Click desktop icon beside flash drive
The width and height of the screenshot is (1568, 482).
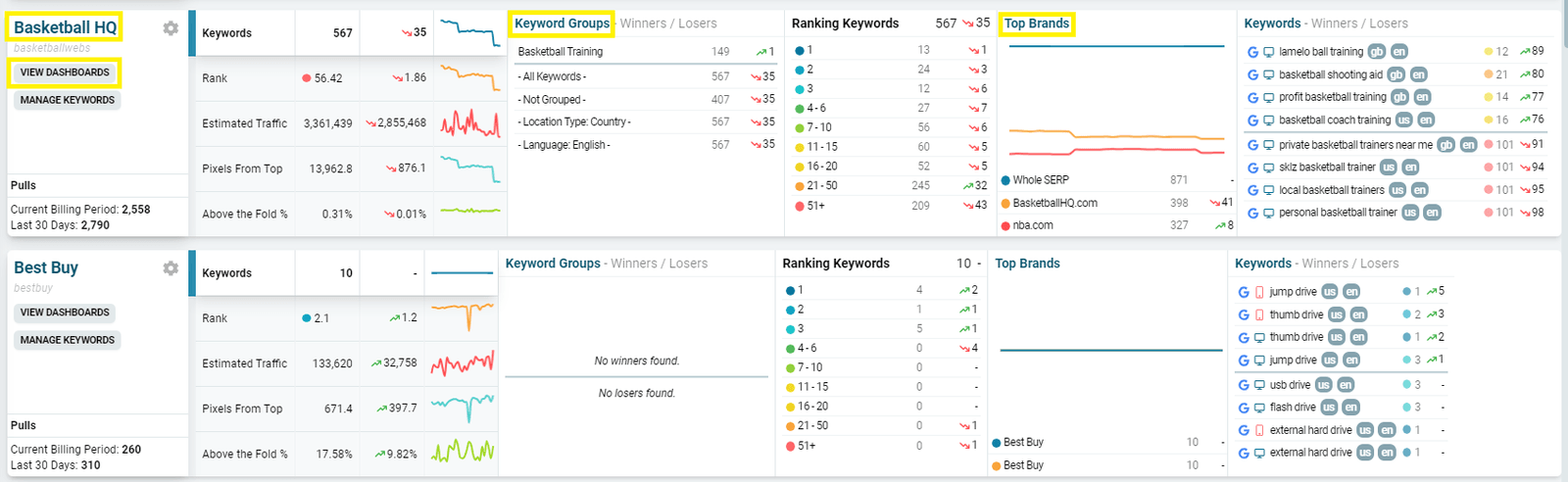click(1259, 408)
